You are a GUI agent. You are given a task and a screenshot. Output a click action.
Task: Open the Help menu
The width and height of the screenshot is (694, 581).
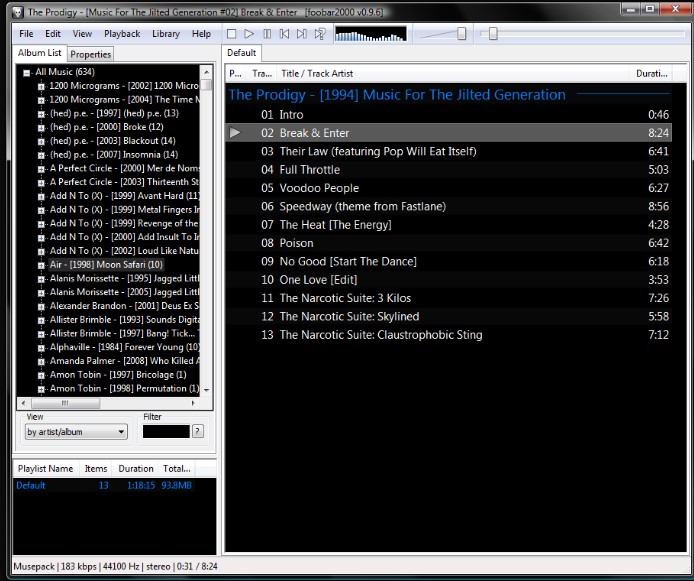click(x=201, y=34)
